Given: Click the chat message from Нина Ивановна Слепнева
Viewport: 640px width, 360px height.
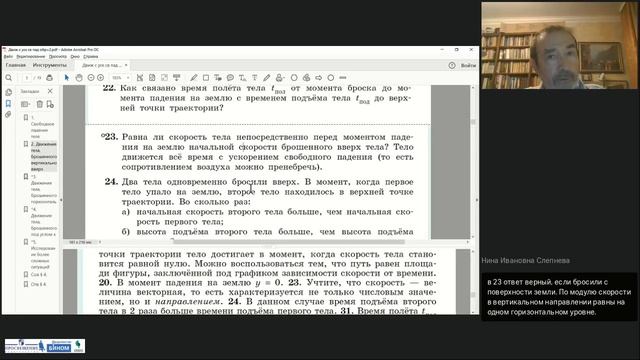Looking at the screenshot, I should [559, 297].
